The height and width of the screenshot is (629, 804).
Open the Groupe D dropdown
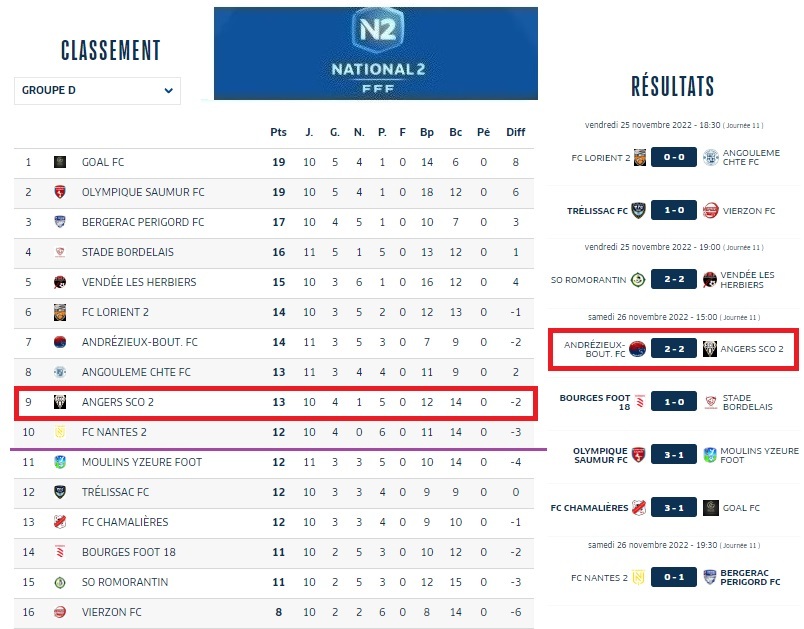(x=97, y=91)
